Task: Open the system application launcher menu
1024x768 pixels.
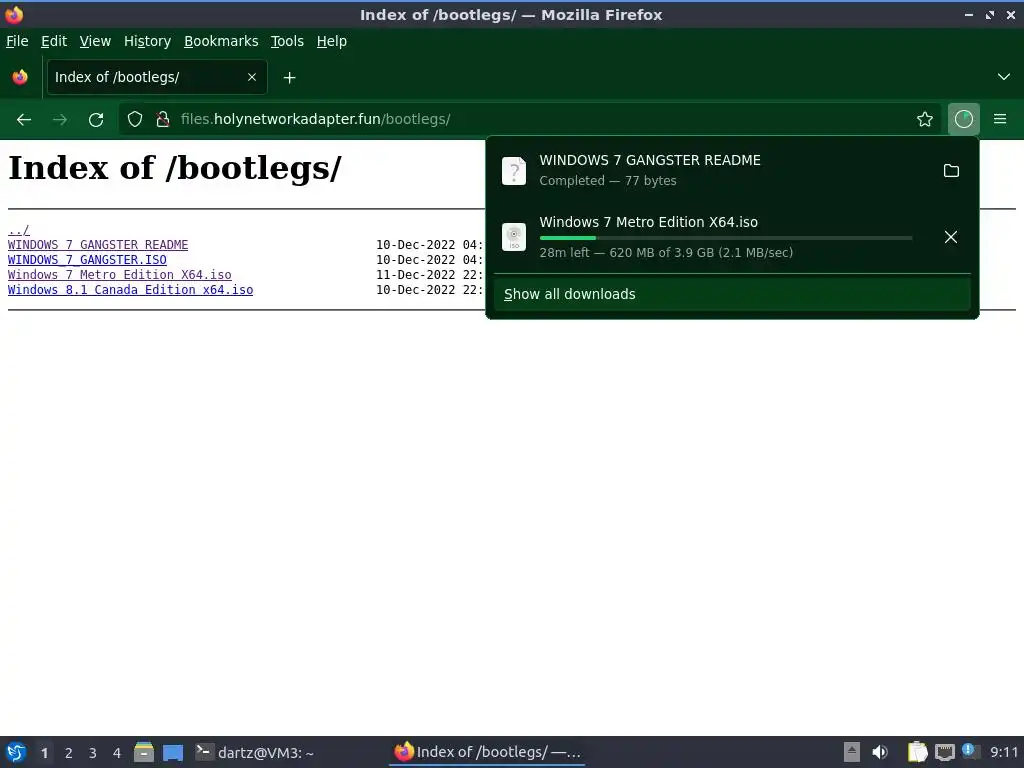Action: click(16, 752)
